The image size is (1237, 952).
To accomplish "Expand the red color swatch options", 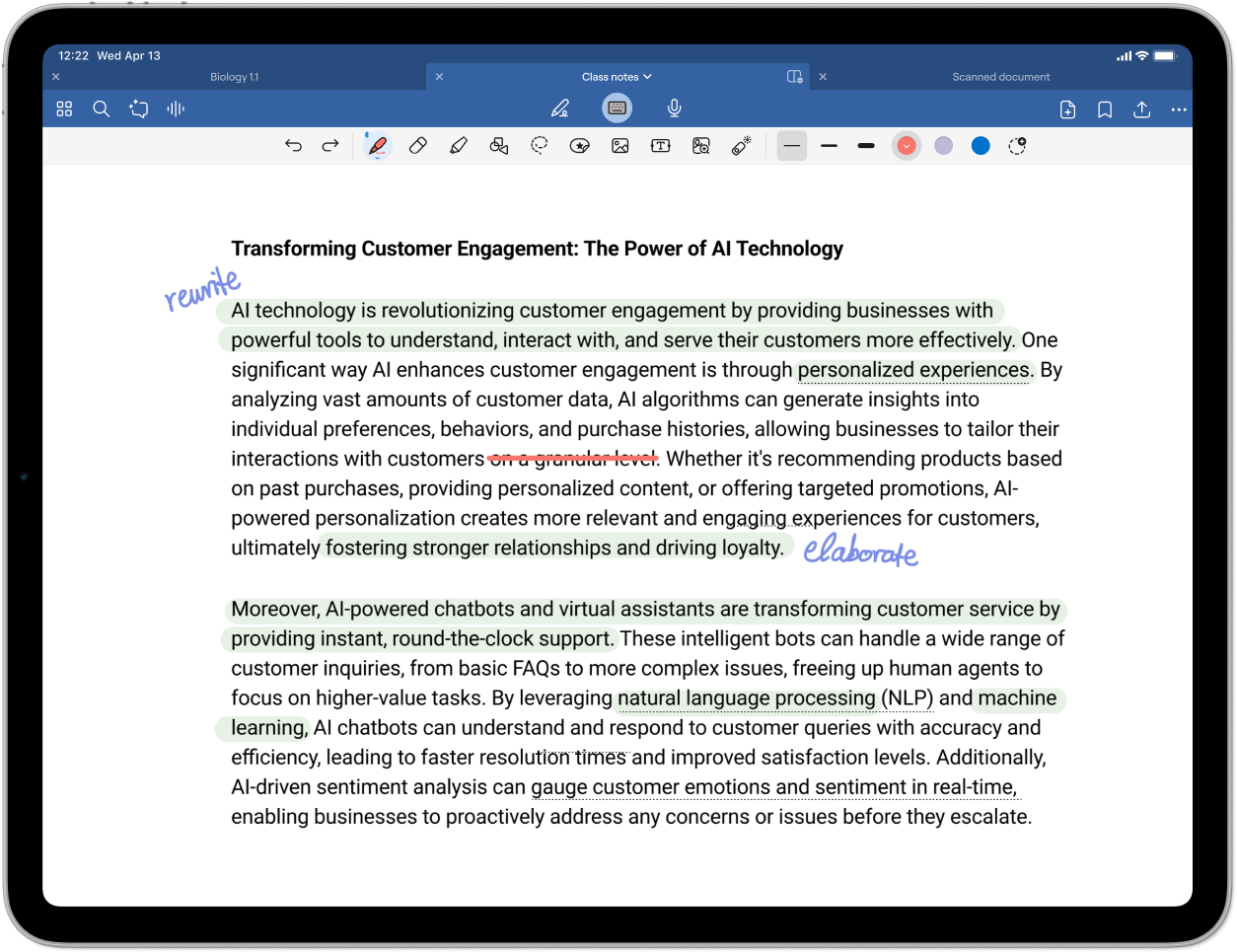I will pos(906,145).
